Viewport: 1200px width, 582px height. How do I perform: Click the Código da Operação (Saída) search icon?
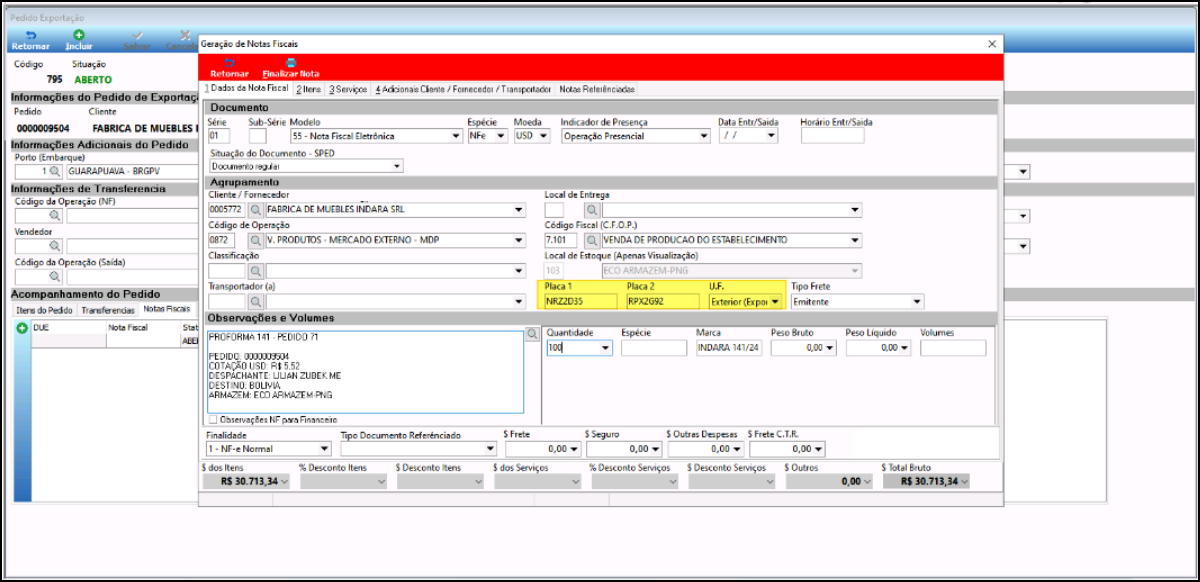tap(56, 276)
